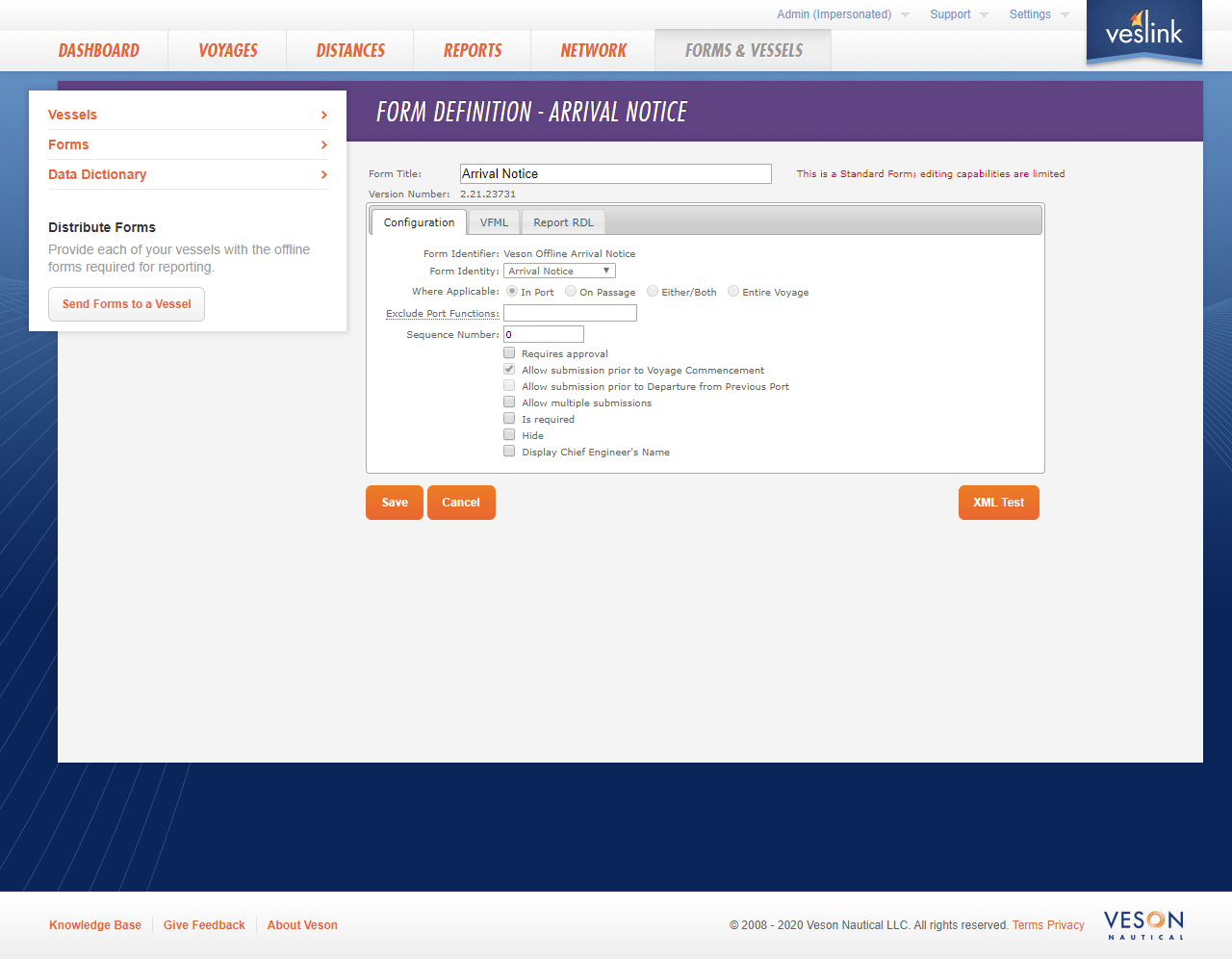Click the Veson Nautical footer logo

(x=1143, y=924)
